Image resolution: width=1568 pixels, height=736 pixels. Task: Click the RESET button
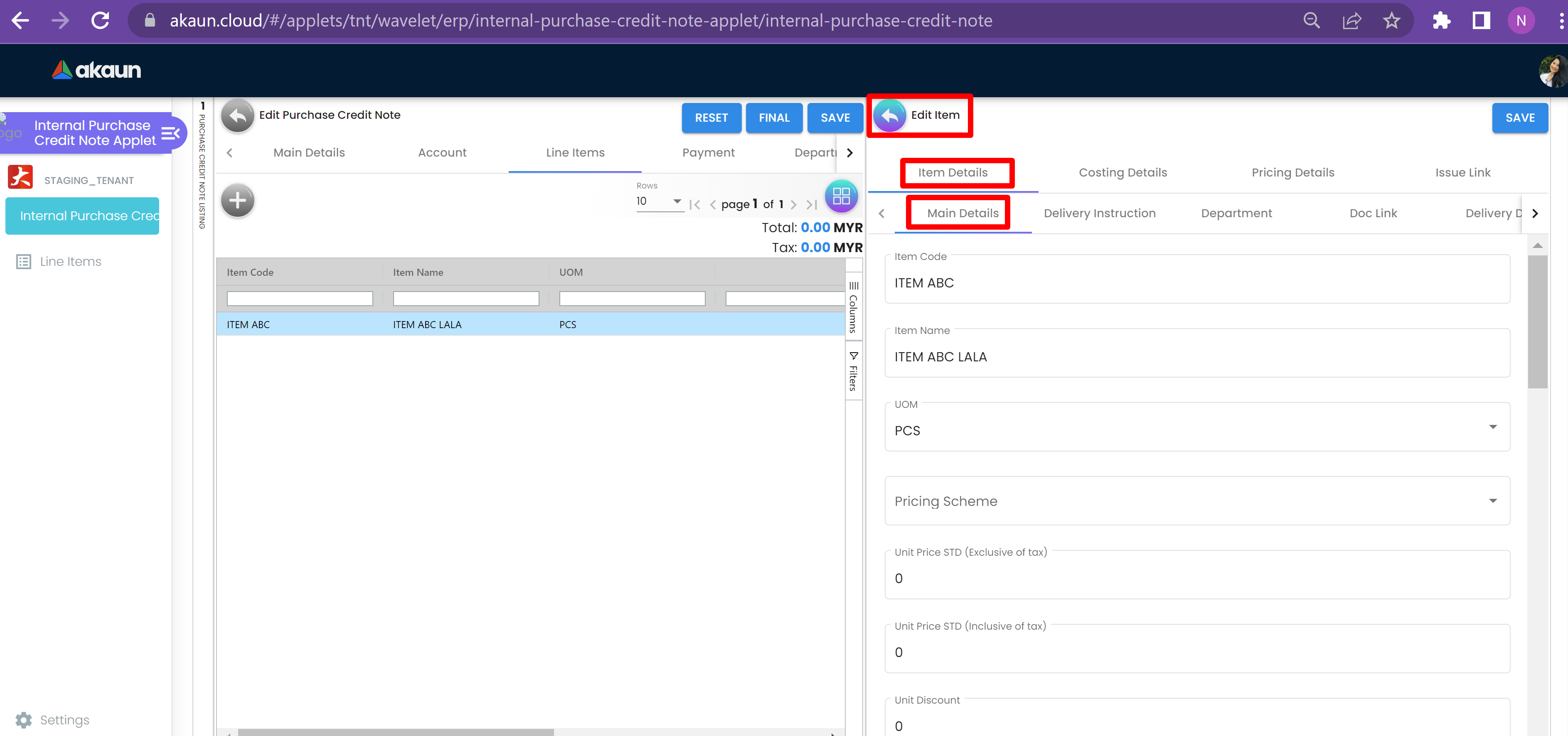[x=711, y=118]
